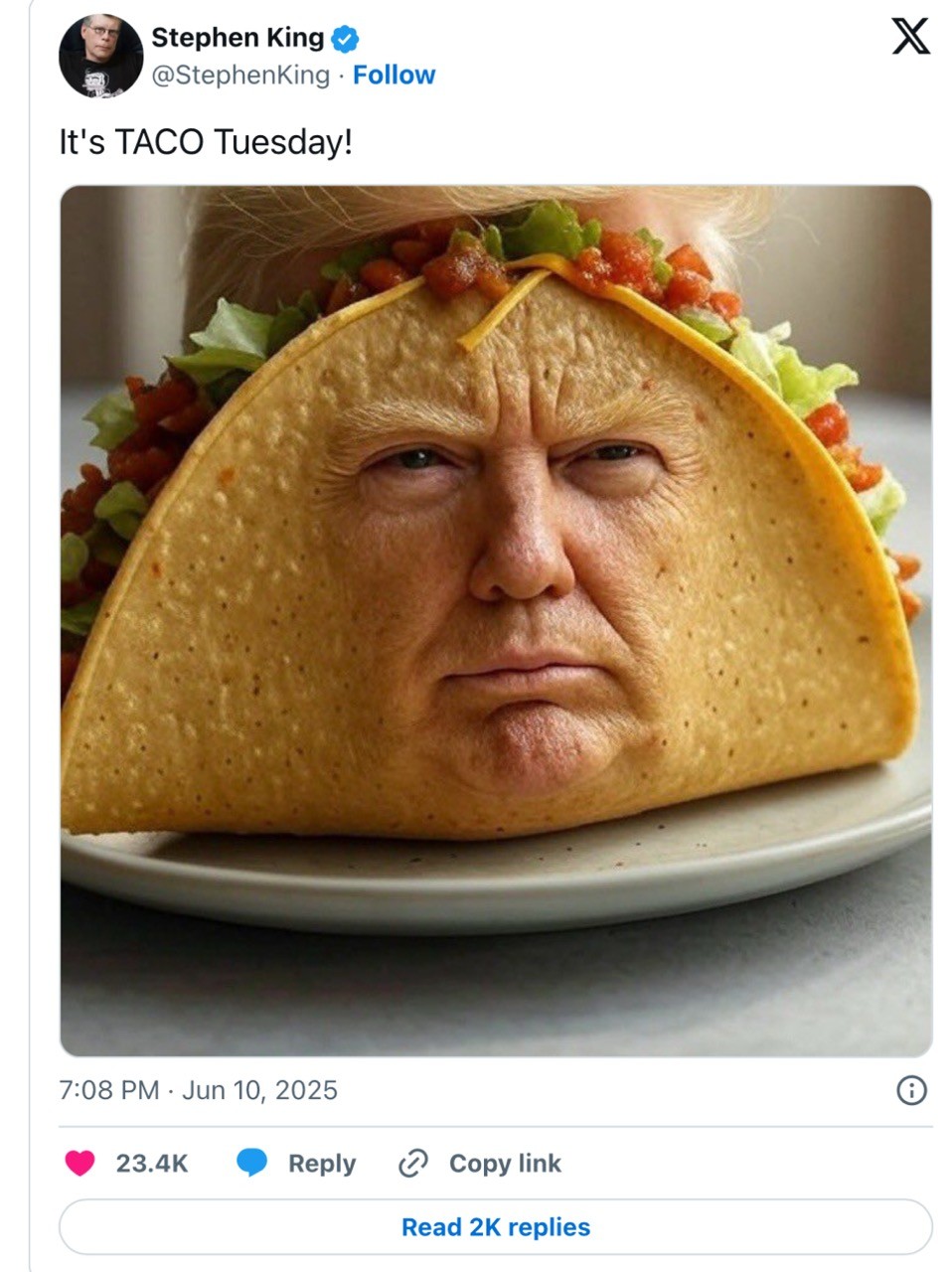The width and height of the screenshot is (952, 1272).
Task: Click the blue reply speech bubble icon
Action: 252,1163
